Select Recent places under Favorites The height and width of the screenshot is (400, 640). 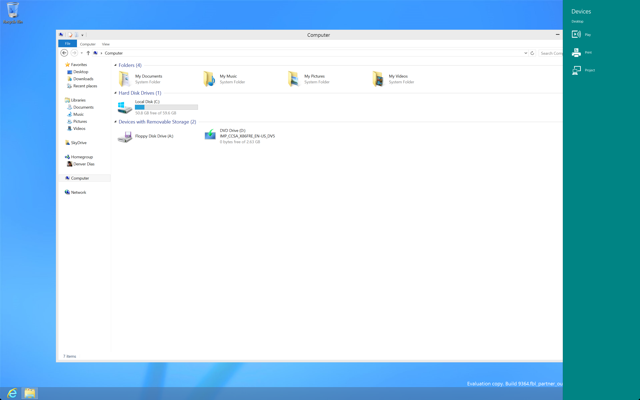pos(82,86)
